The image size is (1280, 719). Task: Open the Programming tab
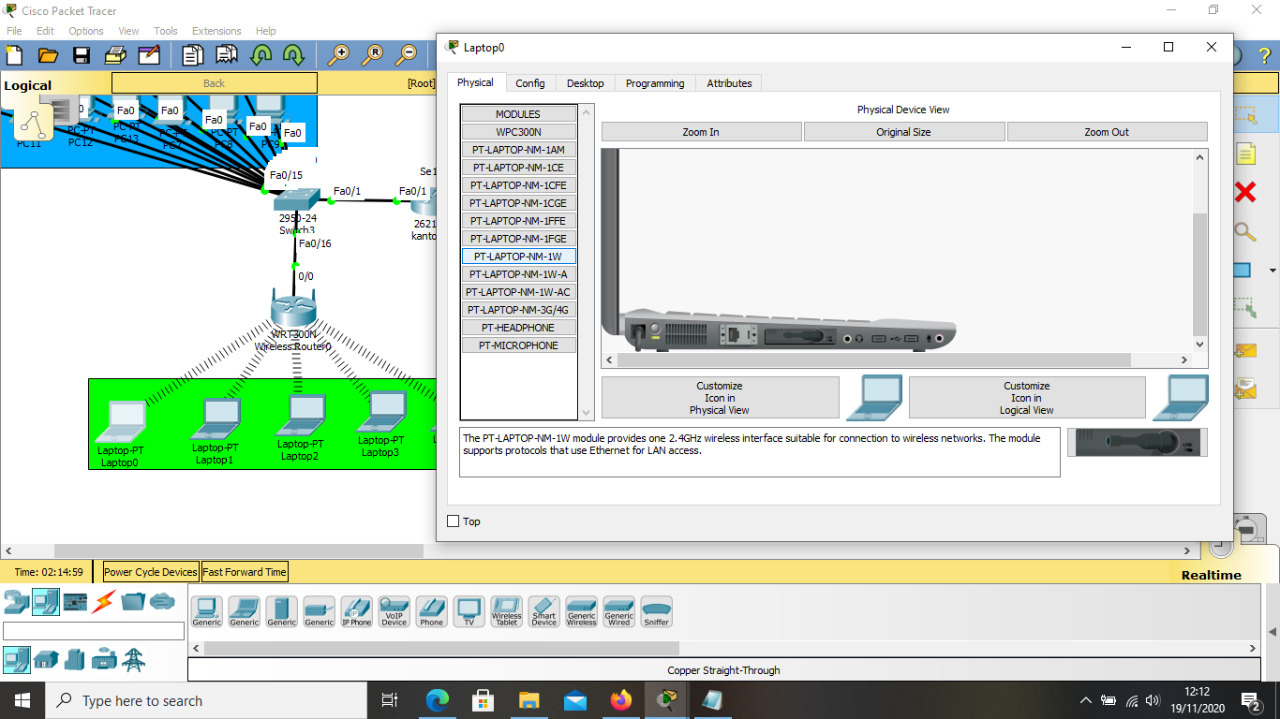(655, 83)
